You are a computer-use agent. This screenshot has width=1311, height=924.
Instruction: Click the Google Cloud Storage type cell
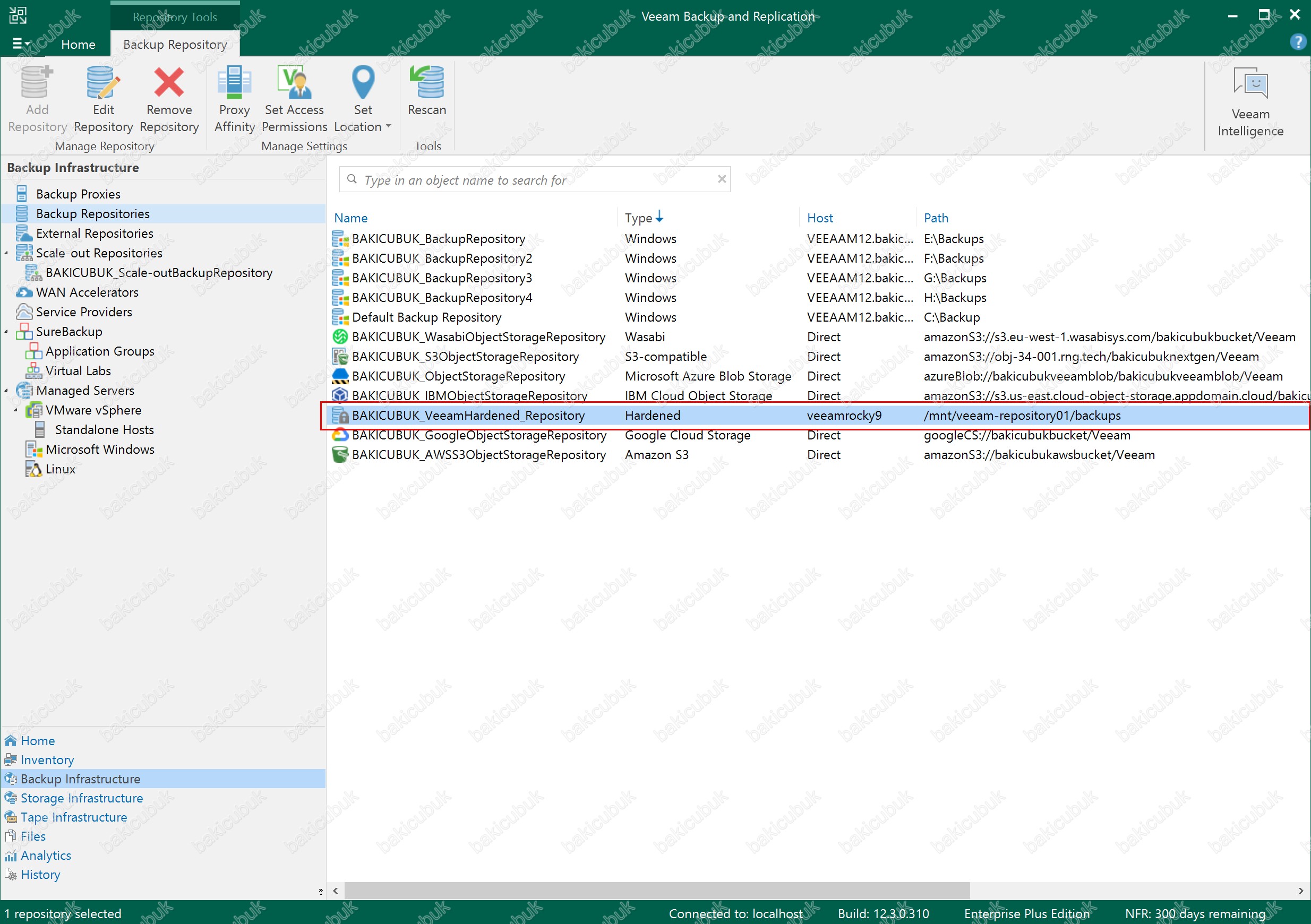[x=688, y=435]
